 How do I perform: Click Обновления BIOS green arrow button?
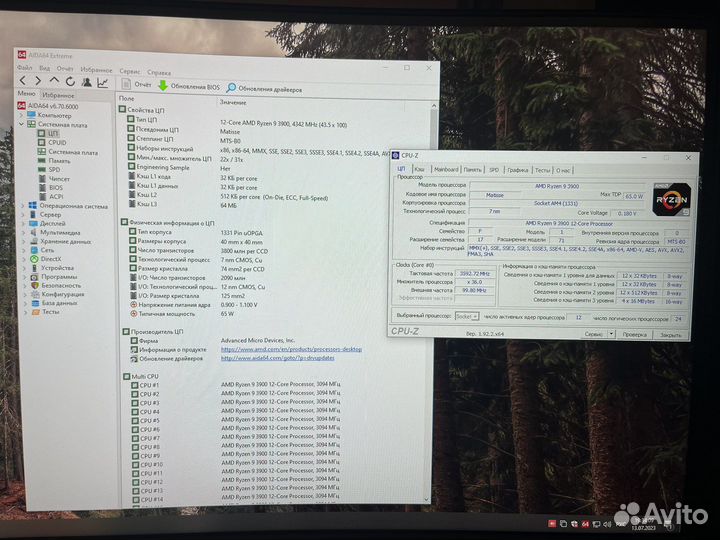tap(189, 86)
